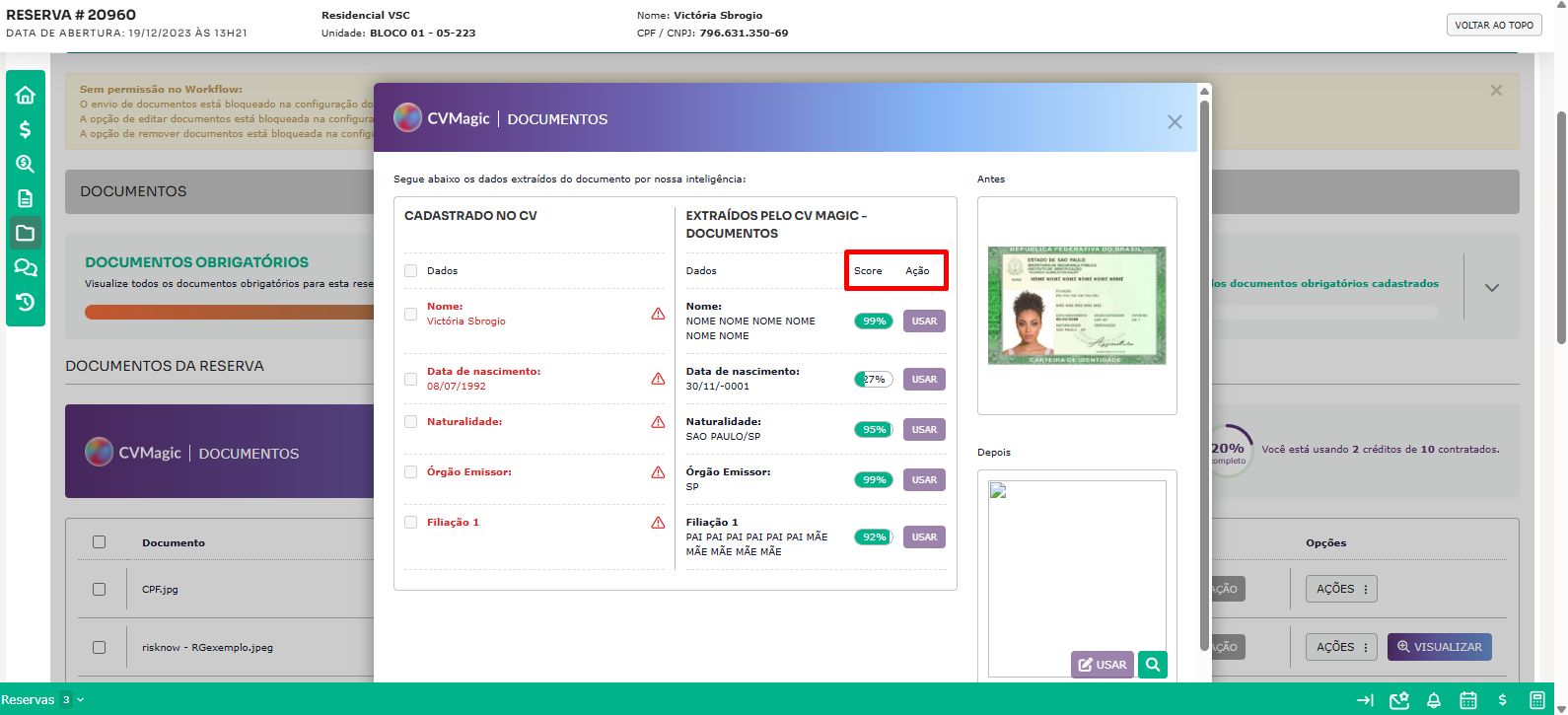
Task: Open the home icon in left sidebar
Action: point(26,95)
